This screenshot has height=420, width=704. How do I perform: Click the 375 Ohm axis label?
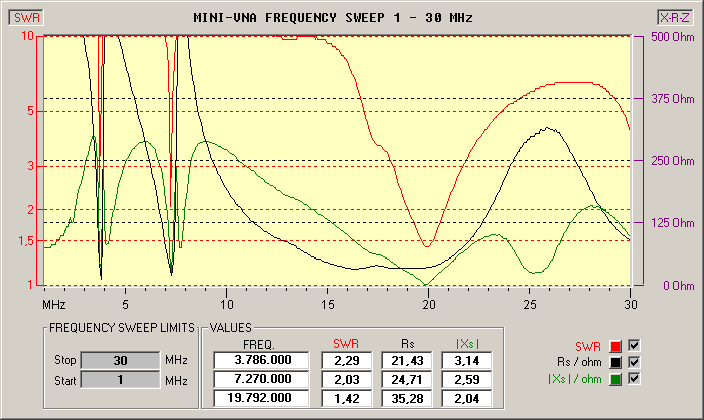point(673,99)
